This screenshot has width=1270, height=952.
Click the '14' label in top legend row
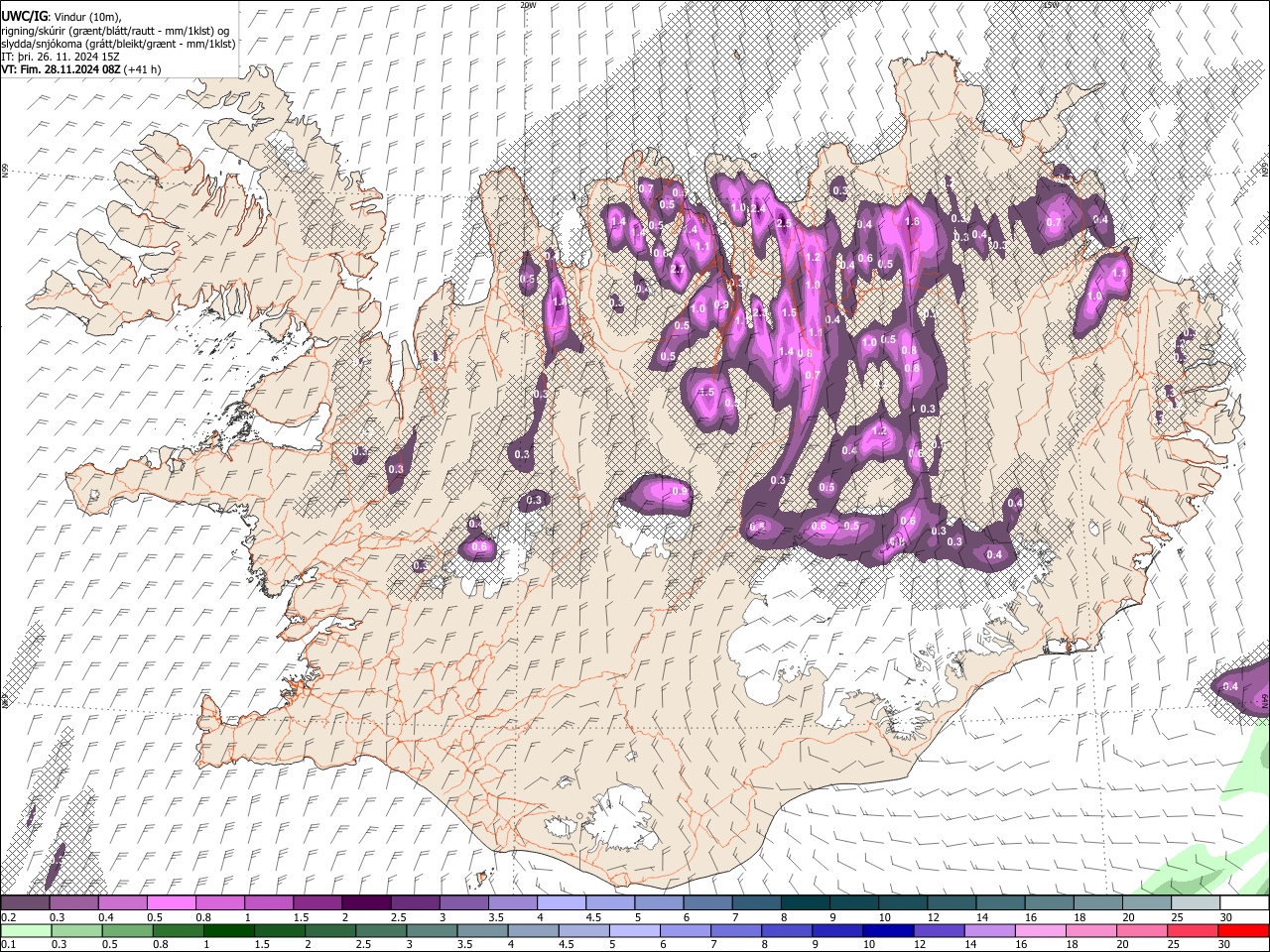coord(981,917)
